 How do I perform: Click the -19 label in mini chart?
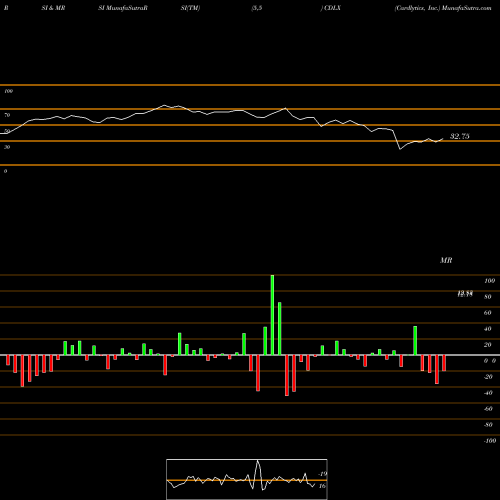pyautogui.click(x=322, y=474)
